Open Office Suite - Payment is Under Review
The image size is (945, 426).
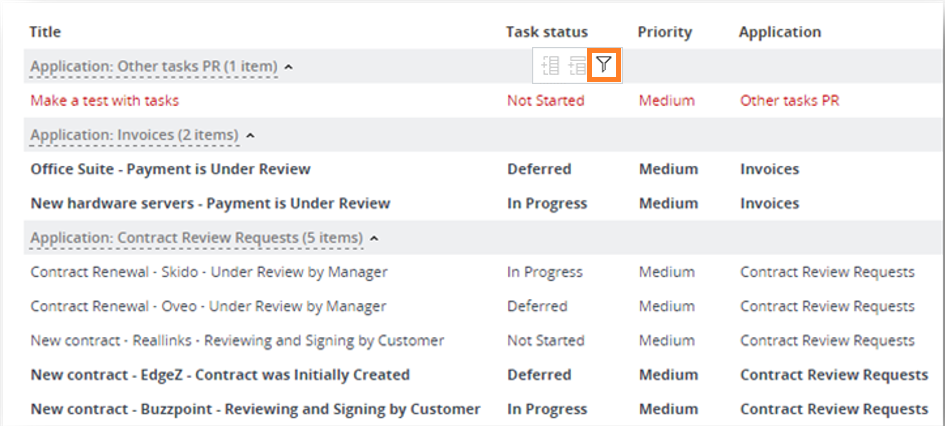(171, 169)
